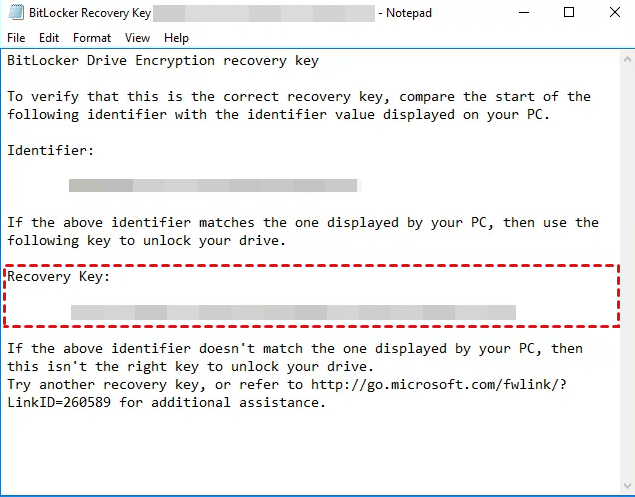Open the Format menu

[x=92, y=38]
